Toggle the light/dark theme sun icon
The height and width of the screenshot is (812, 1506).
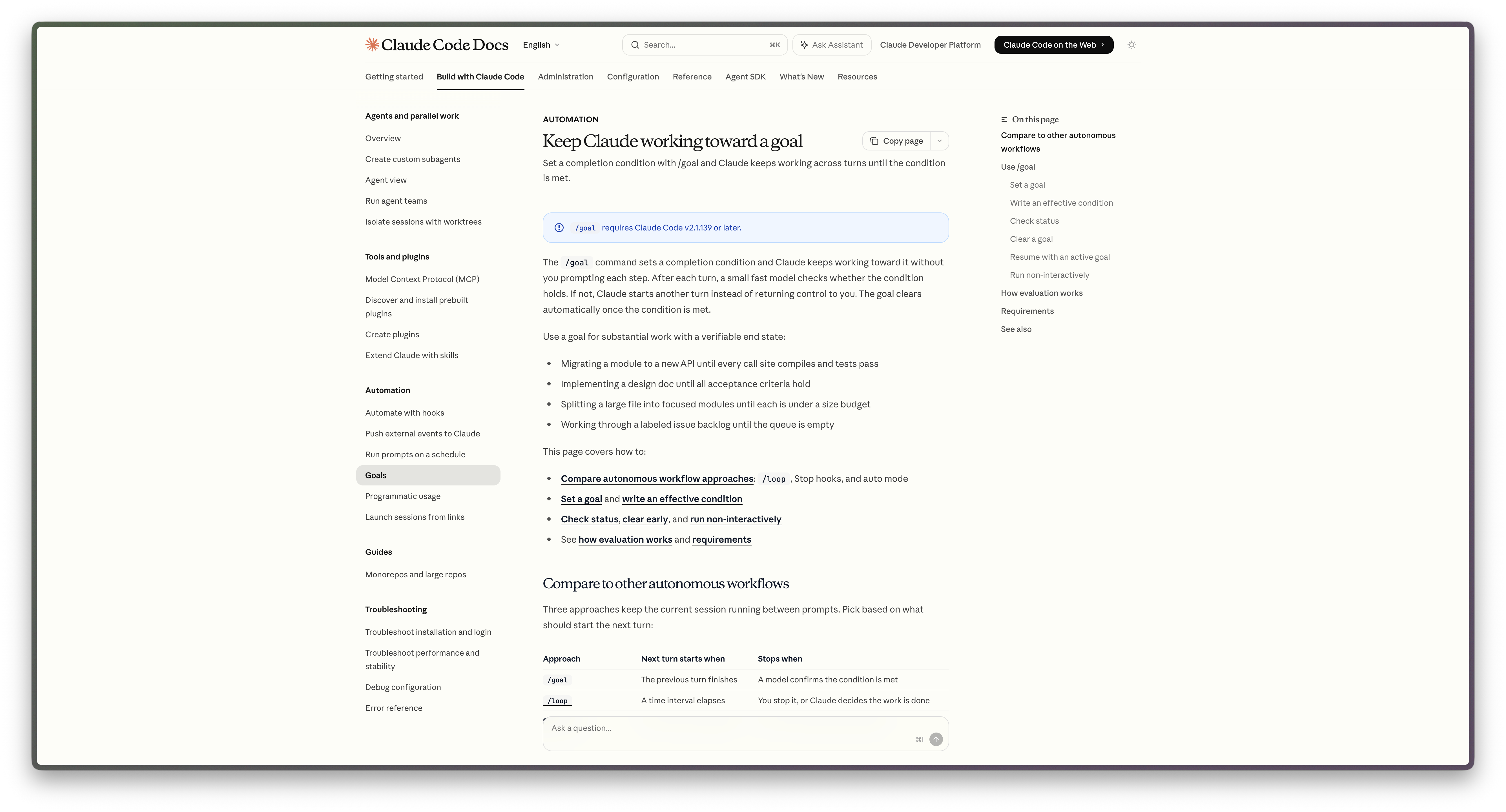point(1132,45)
